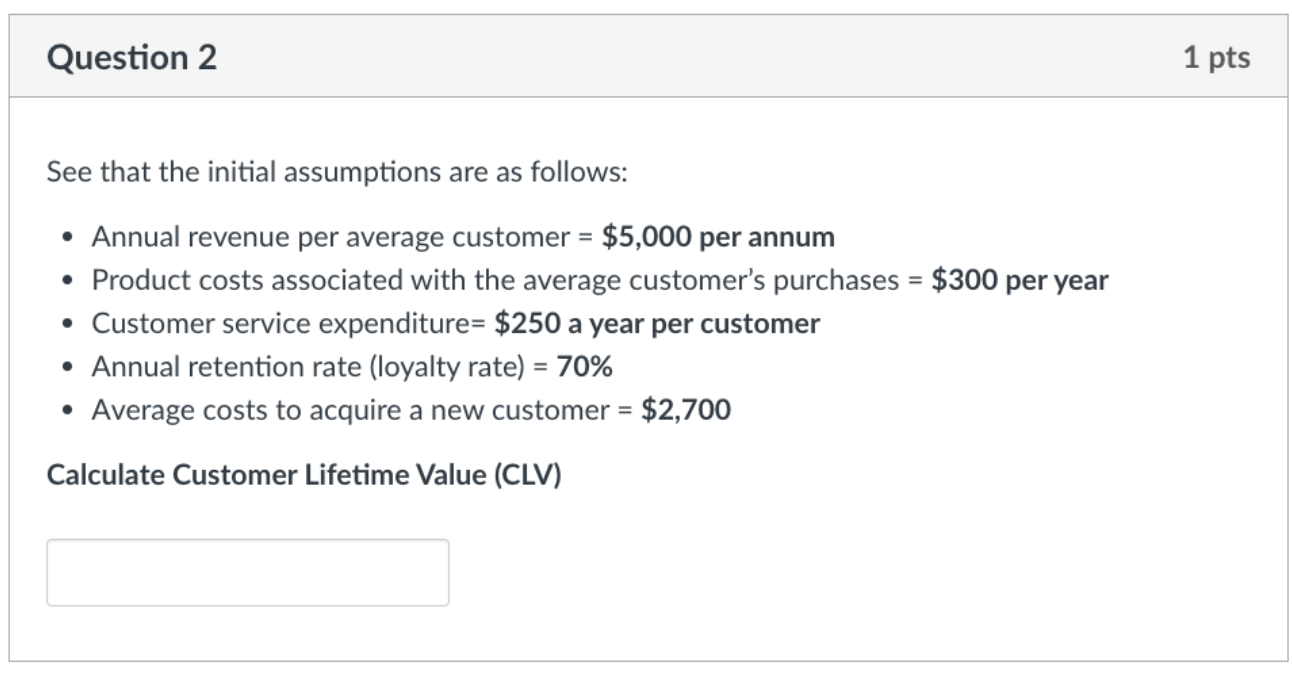Select the bold "$2,700" acquisition cost

coord(686,410)
